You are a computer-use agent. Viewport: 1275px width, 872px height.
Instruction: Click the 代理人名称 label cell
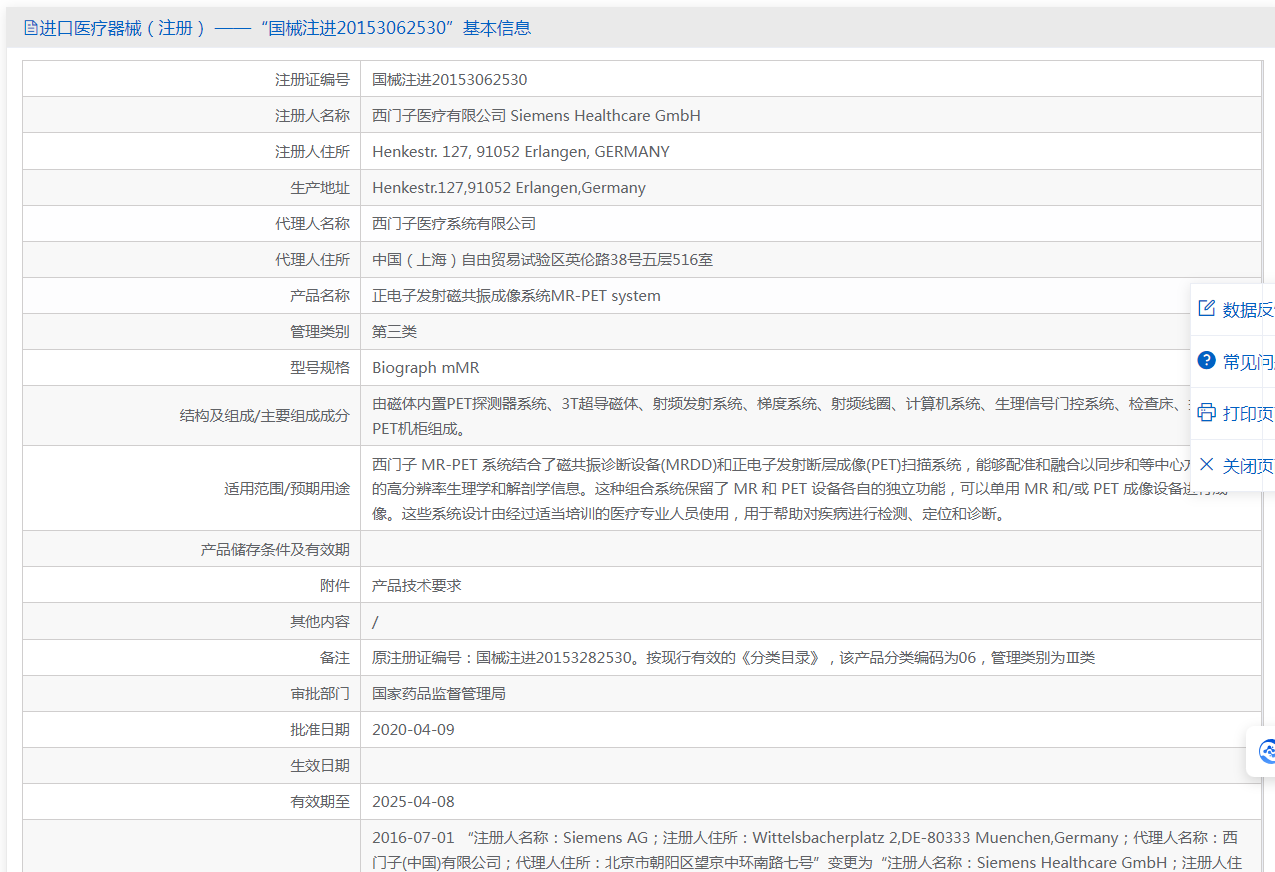coord(192,223)
